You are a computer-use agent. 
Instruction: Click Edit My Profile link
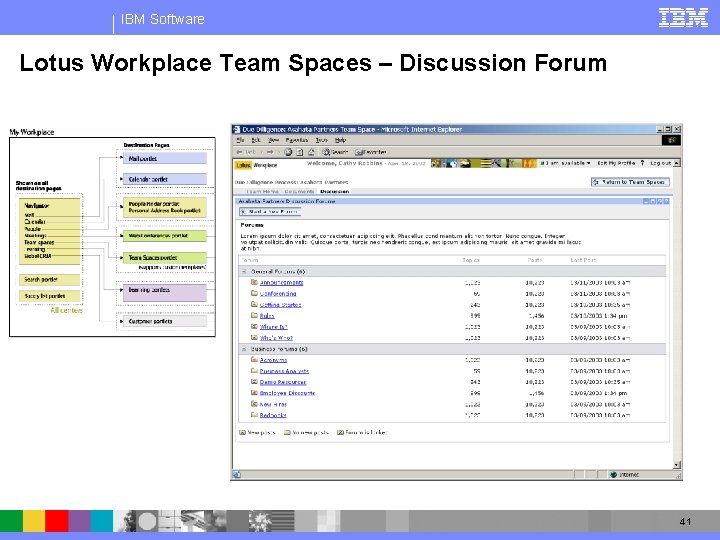616,163
